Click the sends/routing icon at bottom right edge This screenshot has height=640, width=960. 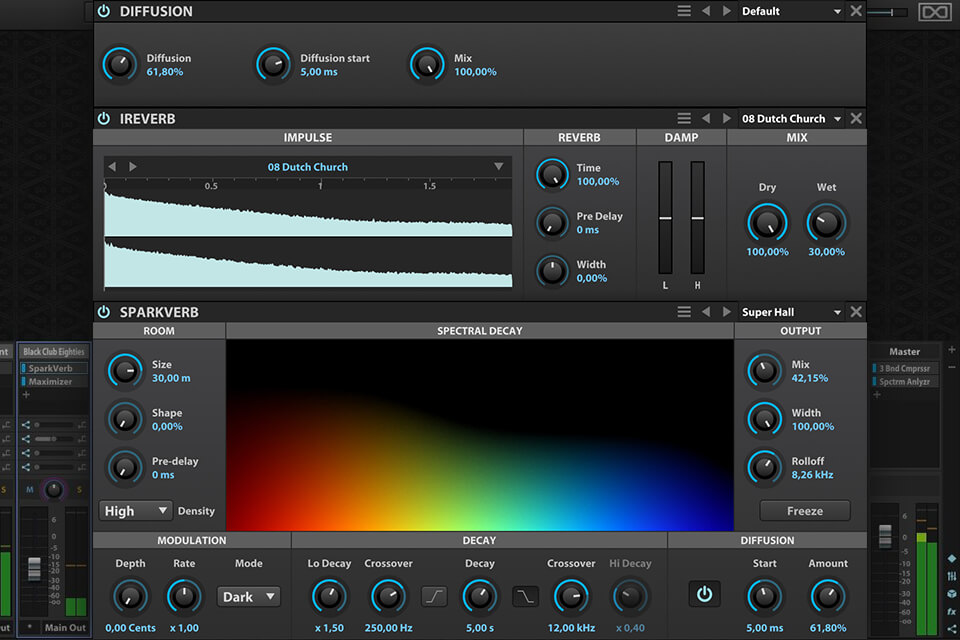tap(952, 629)
